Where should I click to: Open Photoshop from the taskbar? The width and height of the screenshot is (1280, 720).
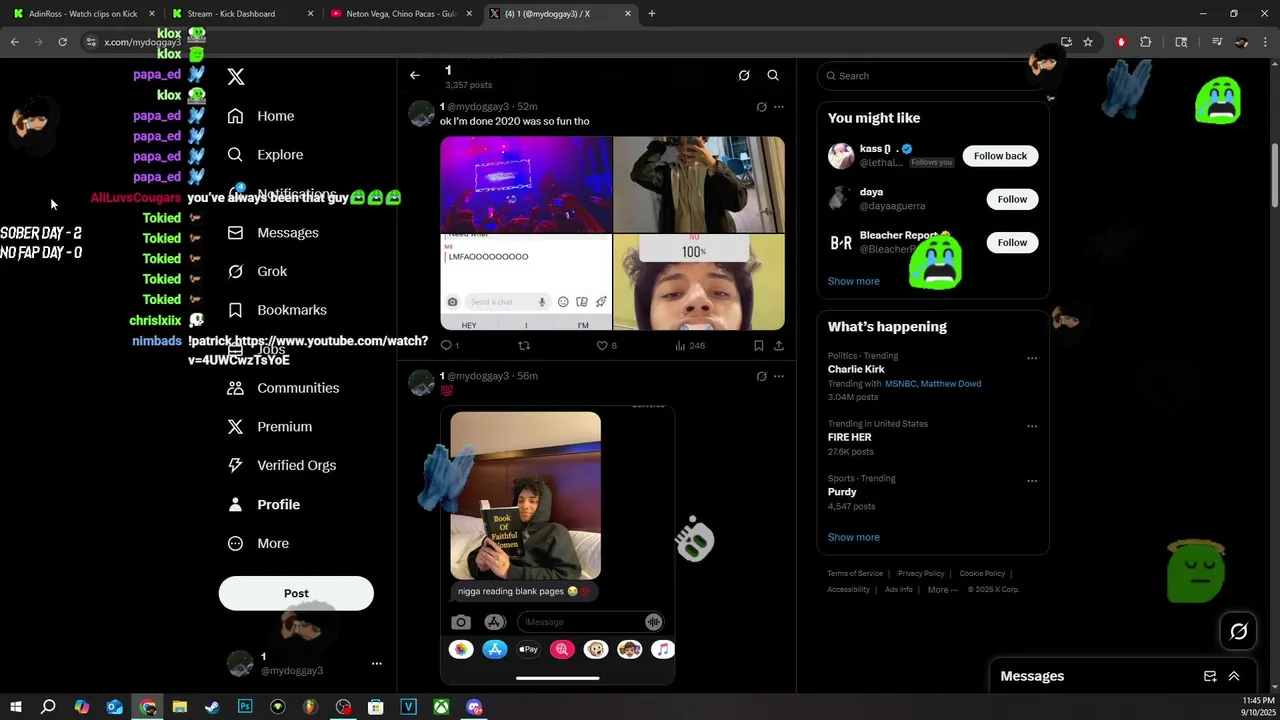[x=245, y=707]
